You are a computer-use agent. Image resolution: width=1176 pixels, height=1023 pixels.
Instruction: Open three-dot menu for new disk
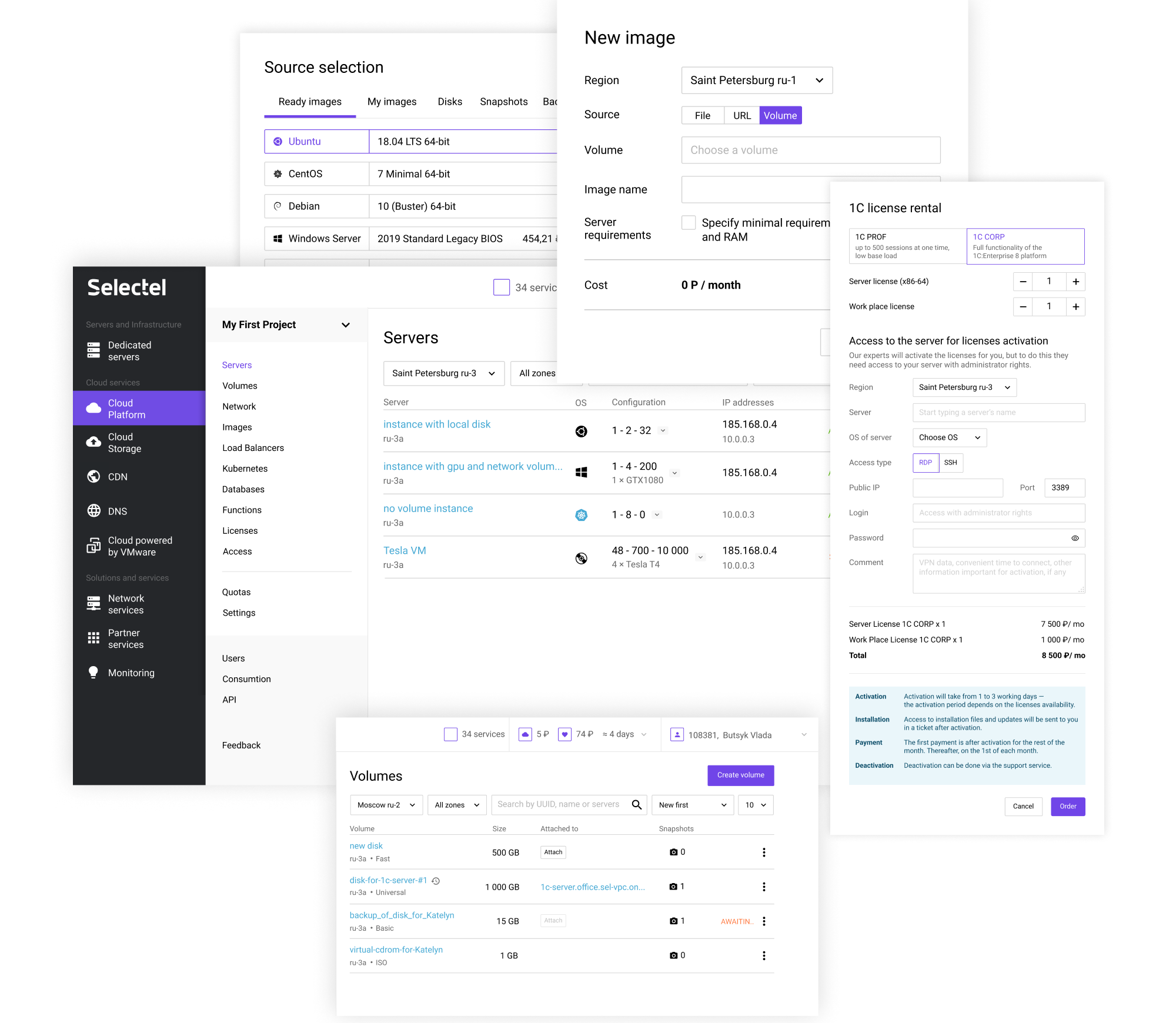764,852
